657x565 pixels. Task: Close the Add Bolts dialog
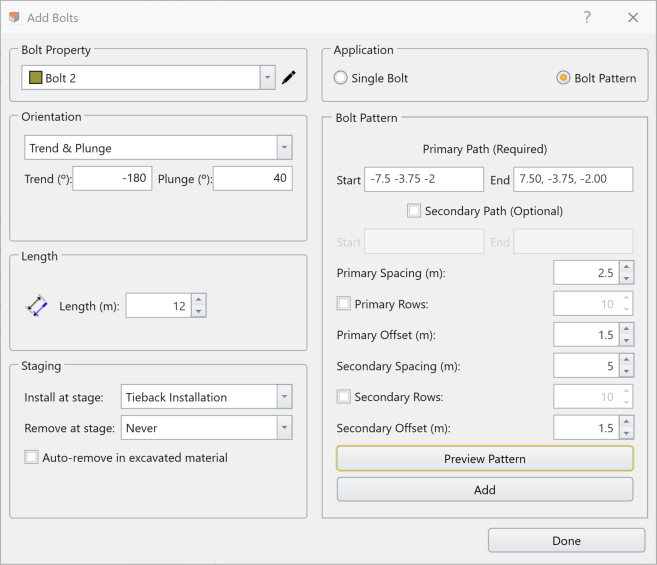pos(633,17)
